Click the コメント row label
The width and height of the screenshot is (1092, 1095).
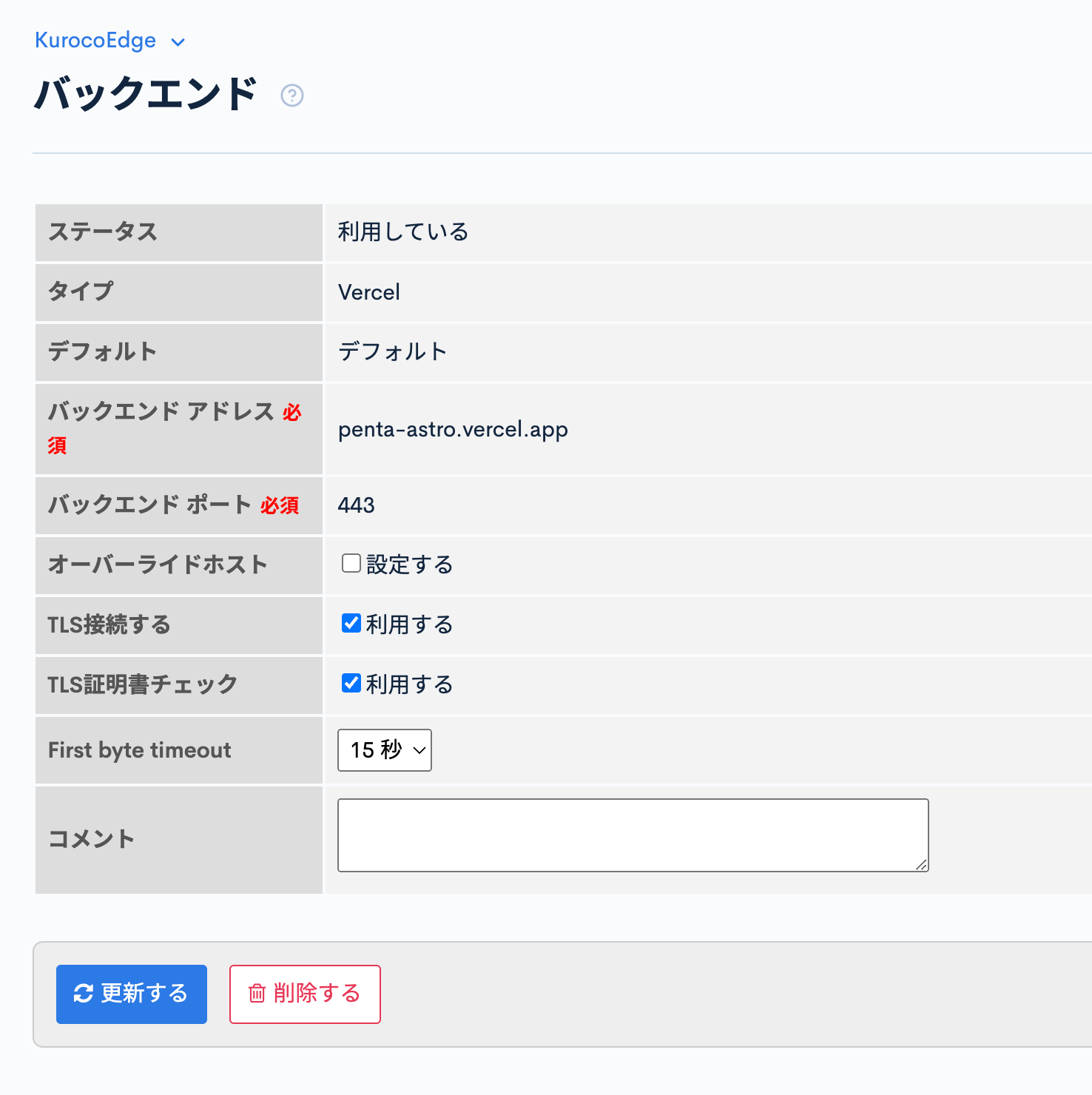pyautogui.click(x=92, y=840)
